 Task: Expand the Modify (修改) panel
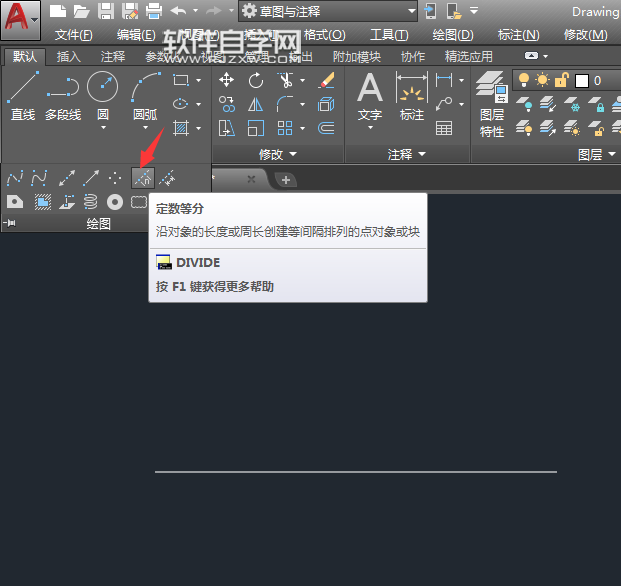tap(278, 154)
